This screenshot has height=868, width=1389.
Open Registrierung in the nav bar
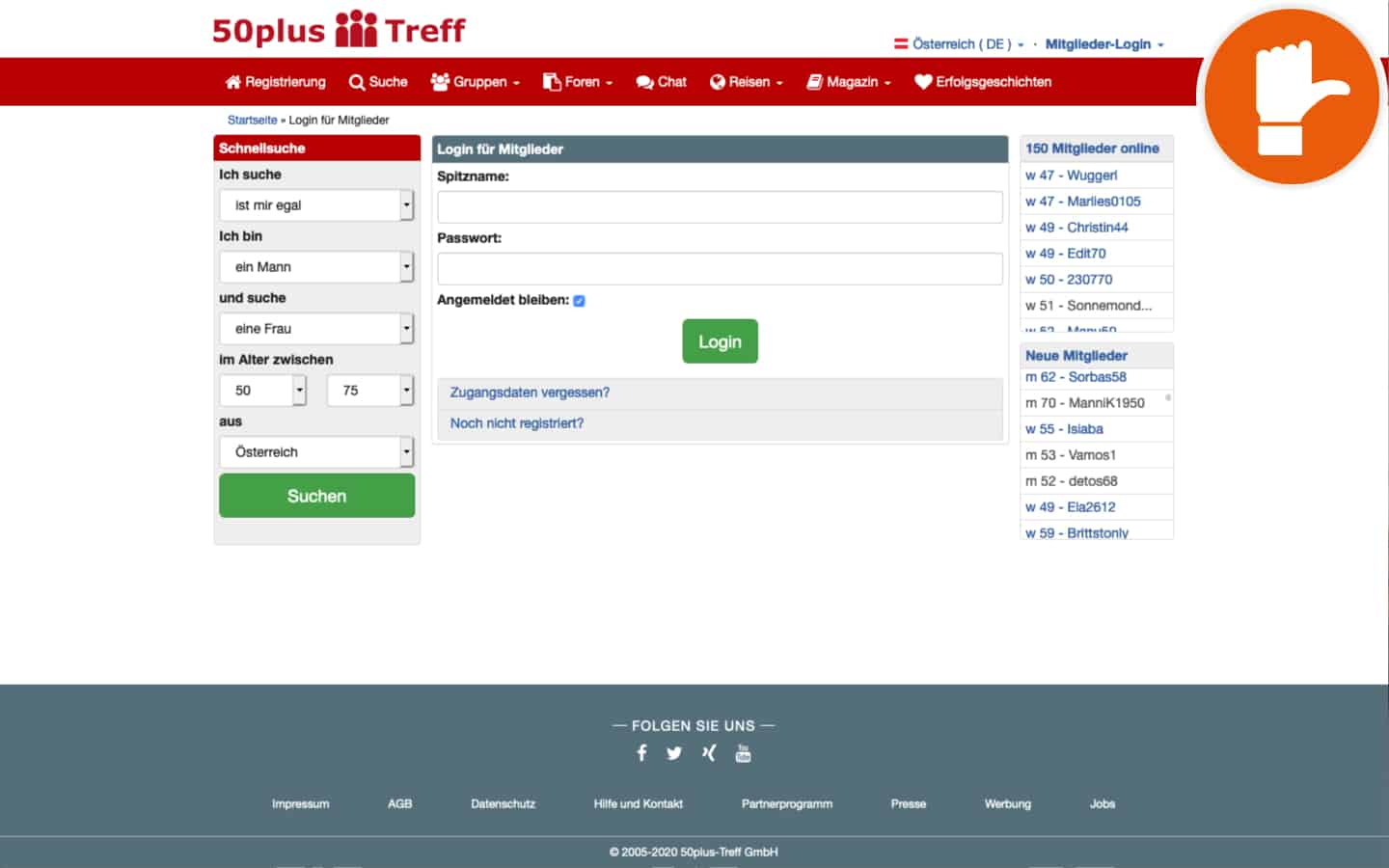(275, 82)
